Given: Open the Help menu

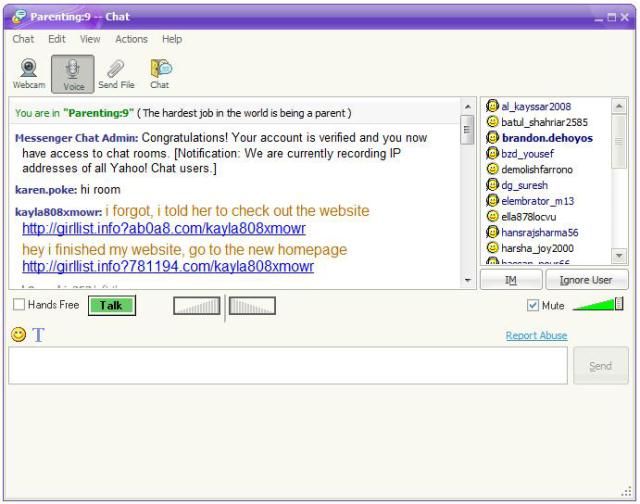Looking at the screenshot, I should tap(172, 39).
